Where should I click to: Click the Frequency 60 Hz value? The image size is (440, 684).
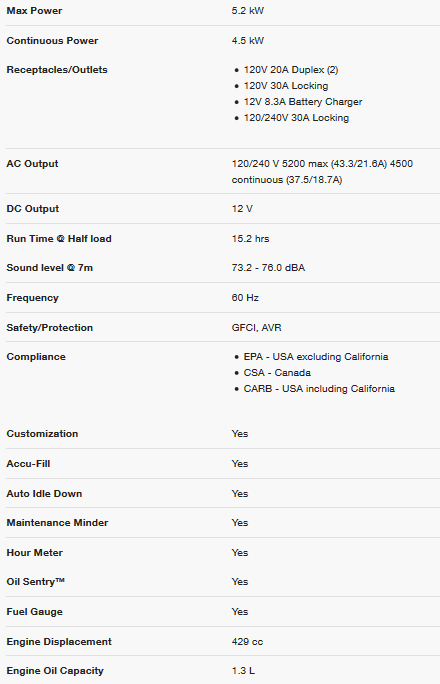[245, 298]
